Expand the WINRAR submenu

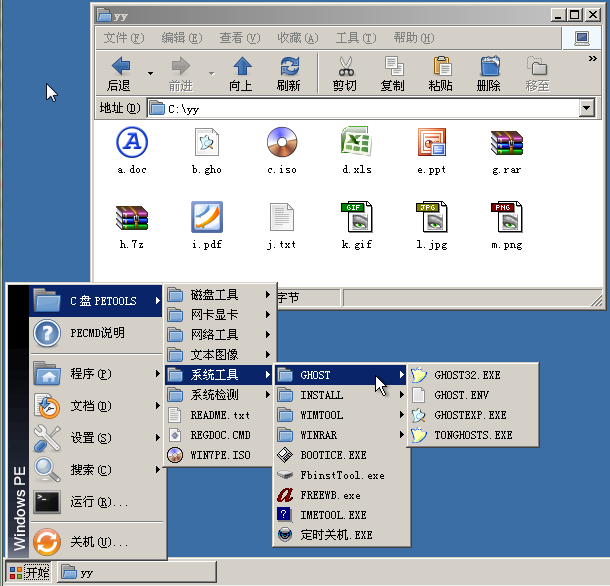(341, 435)
